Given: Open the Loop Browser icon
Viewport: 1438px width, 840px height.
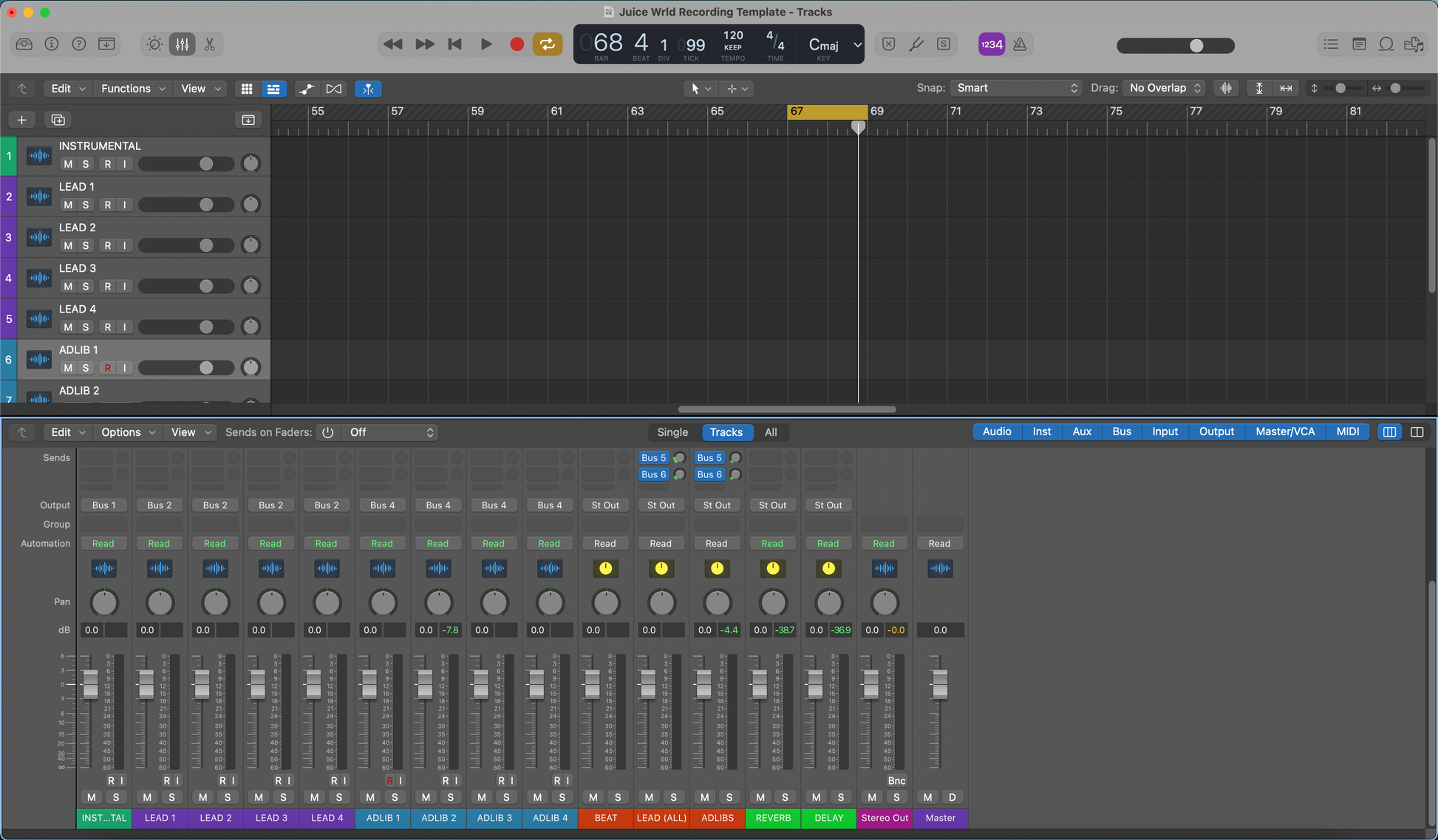Looking at the screenshot, I should pos(1386,44).
